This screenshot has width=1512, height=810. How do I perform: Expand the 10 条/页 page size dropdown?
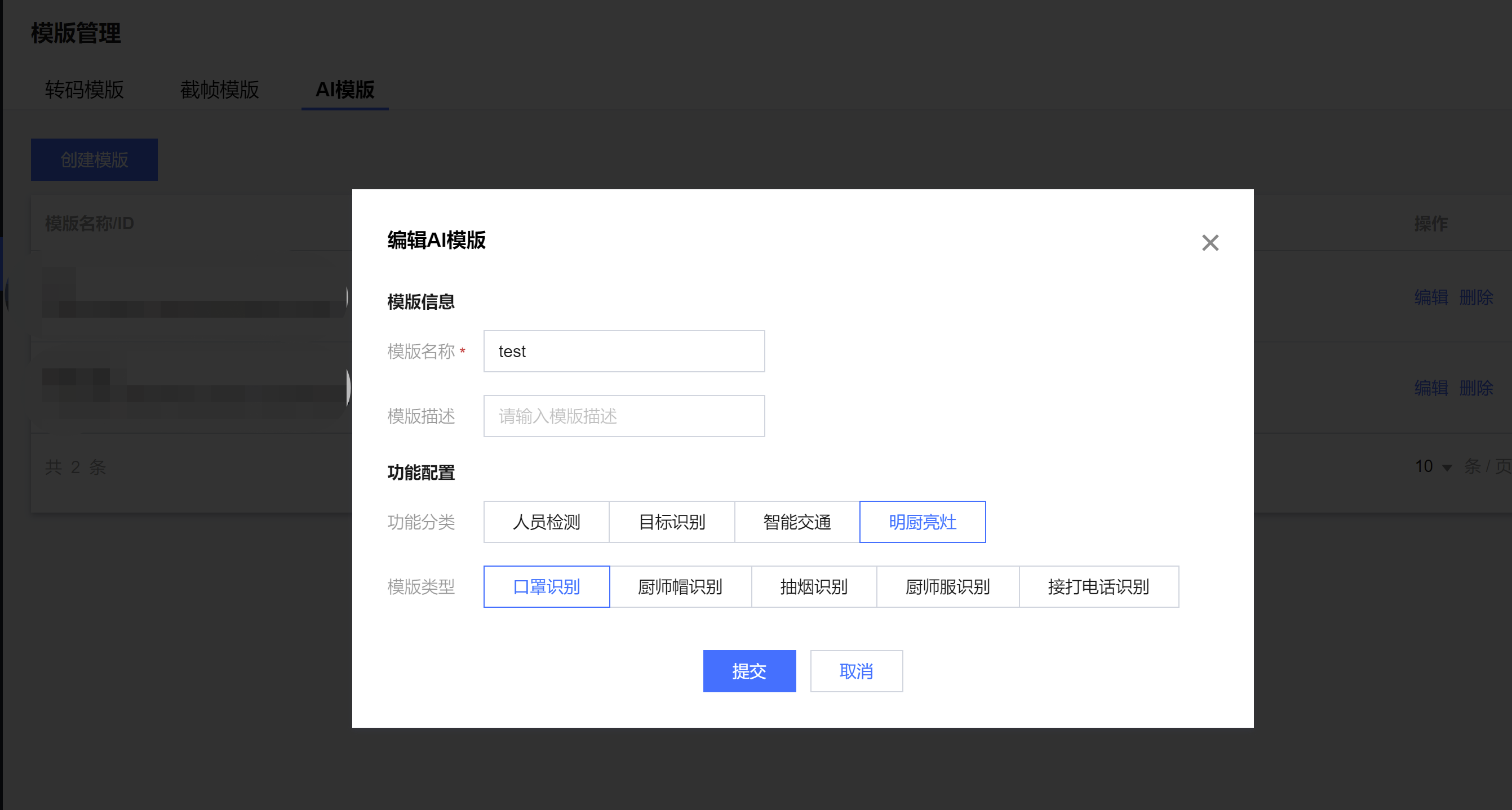point(1433,467)
